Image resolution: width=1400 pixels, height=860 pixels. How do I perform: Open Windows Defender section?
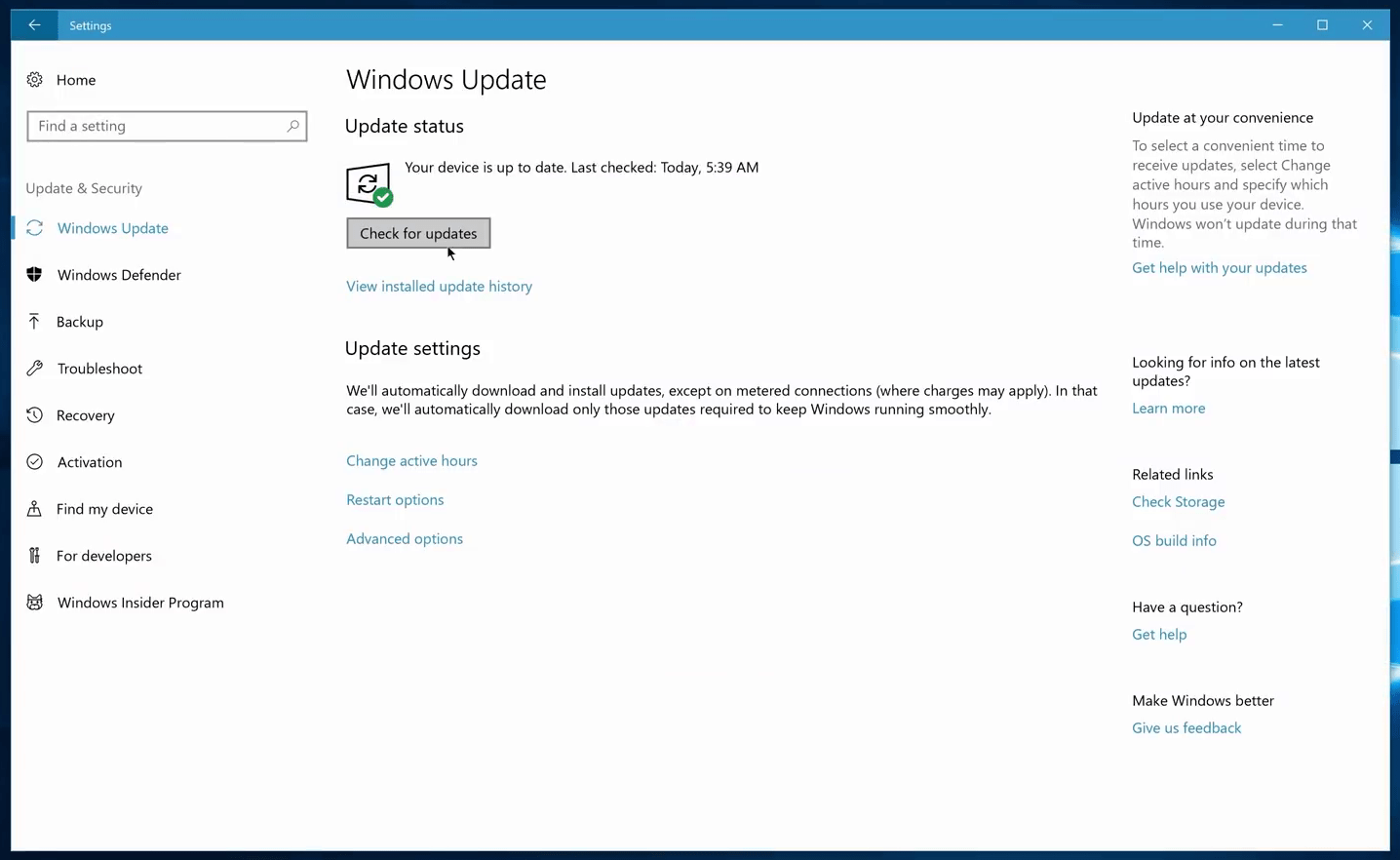click(x=119, y=275)
